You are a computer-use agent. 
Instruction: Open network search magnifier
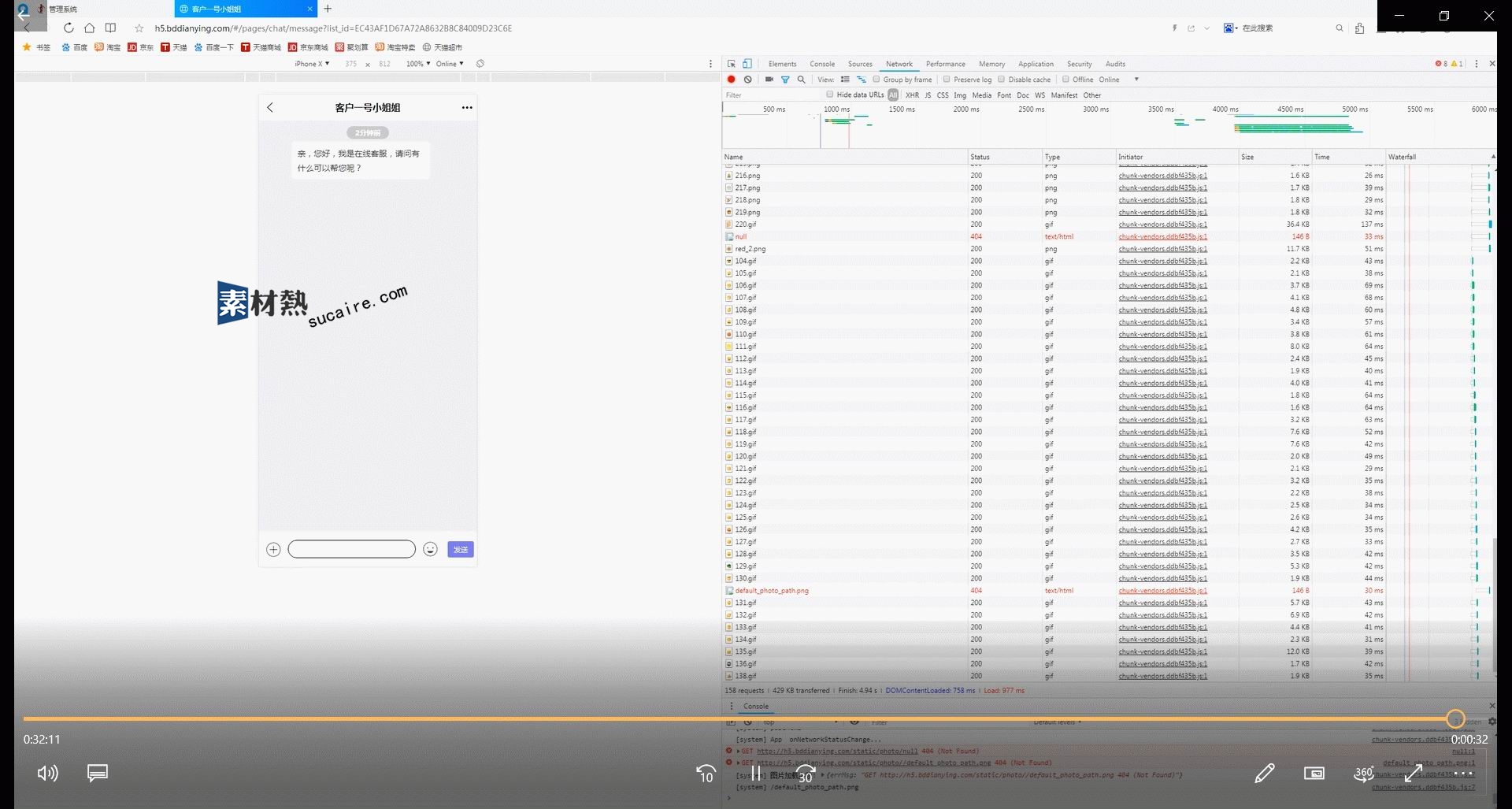pos(801,79)
